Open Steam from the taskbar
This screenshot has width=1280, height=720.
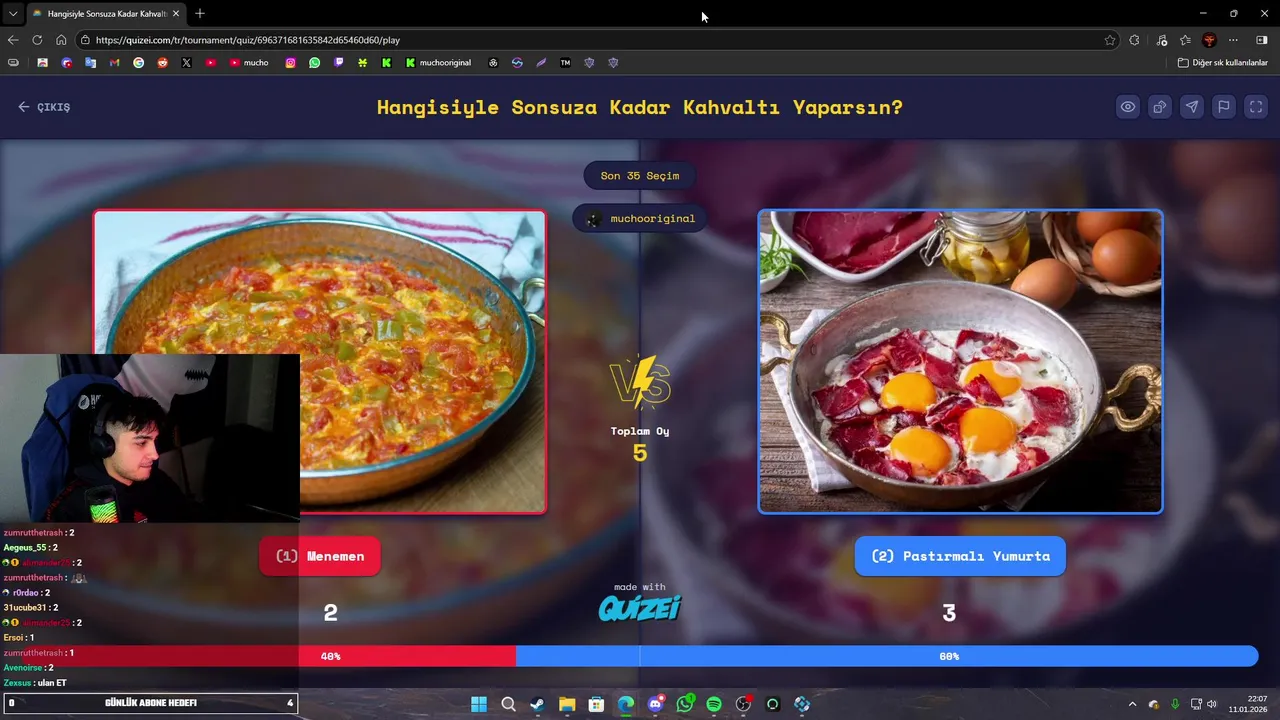point(537,704)
